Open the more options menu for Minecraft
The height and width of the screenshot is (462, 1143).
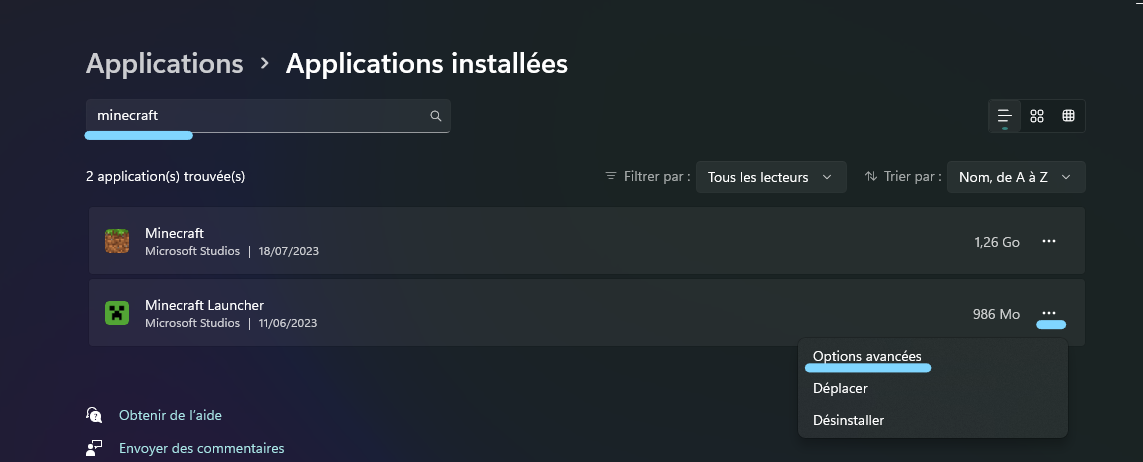point(1049,241)
